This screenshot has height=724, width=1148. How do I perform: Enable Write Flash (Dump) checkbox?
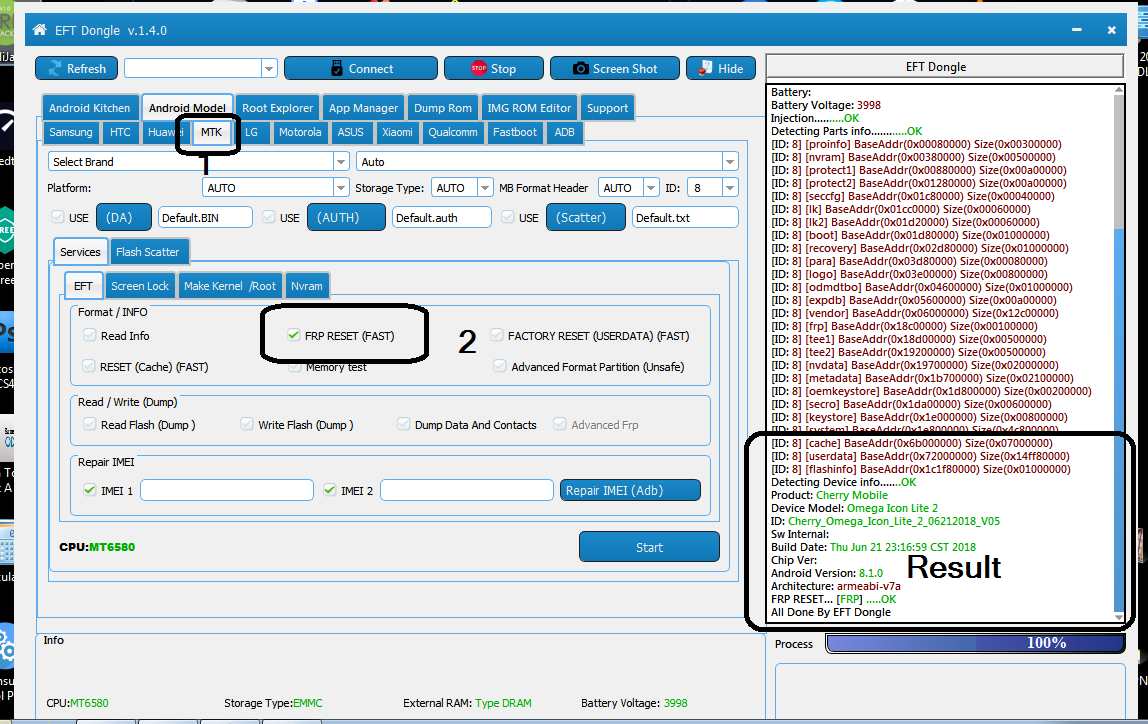[247, 424]
